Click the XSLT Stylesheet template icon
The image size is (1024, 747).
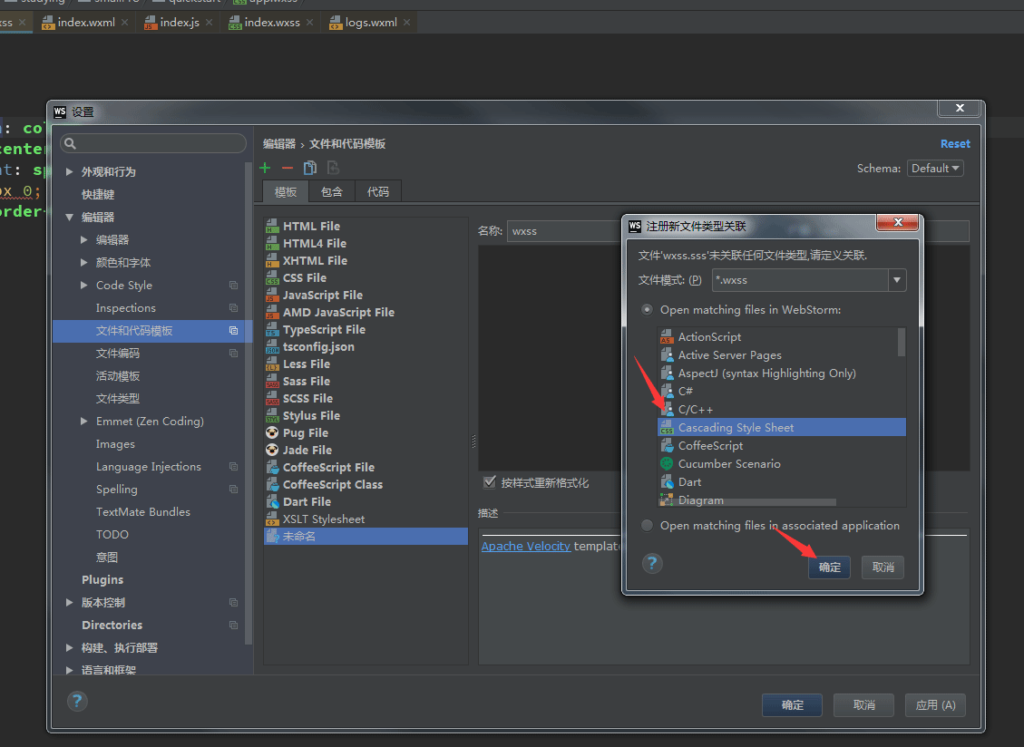[x=272, y=519]
